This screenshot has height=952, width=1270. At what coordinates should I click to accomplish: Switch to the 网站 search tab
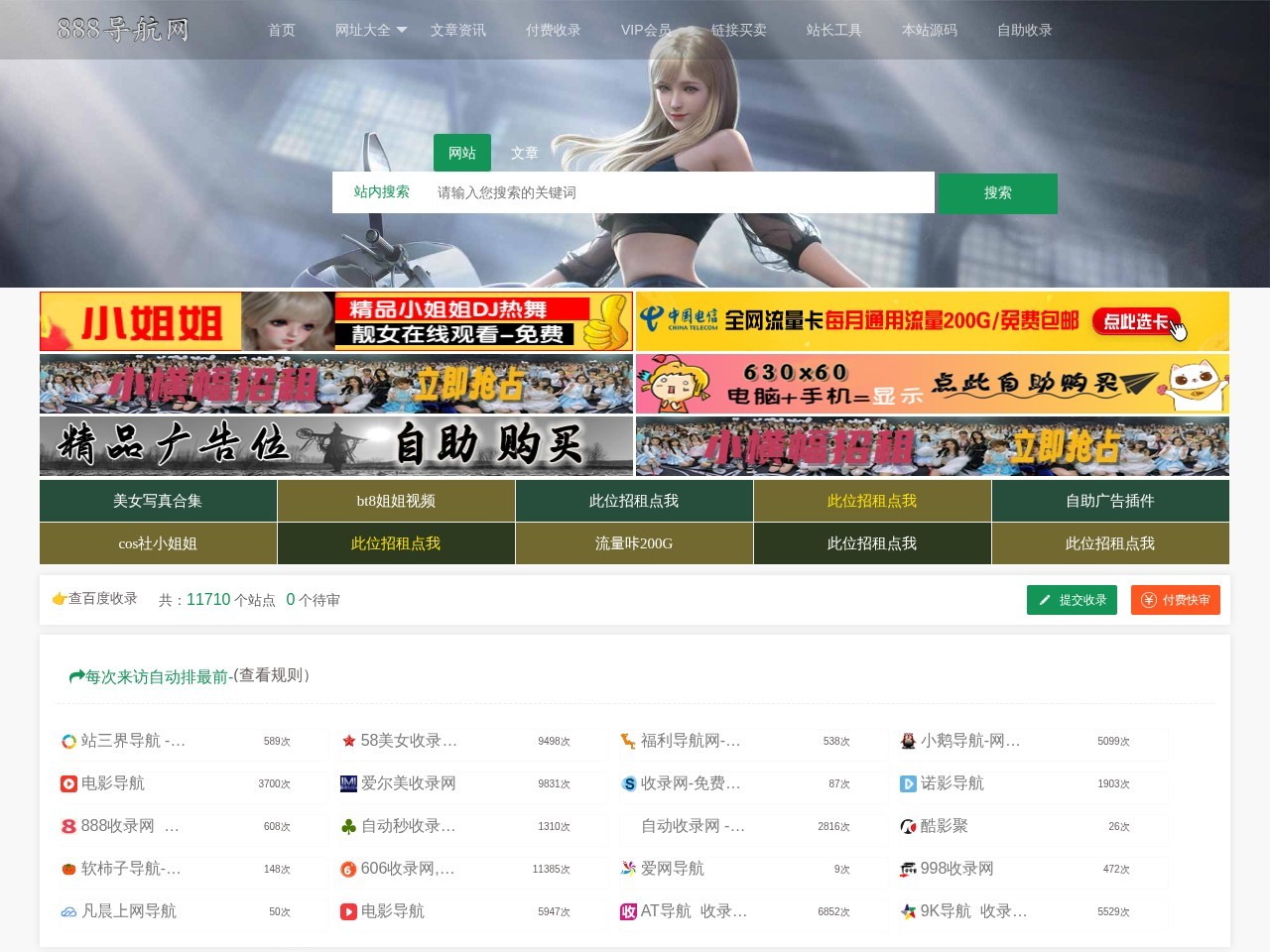click(x=461, y=153)
